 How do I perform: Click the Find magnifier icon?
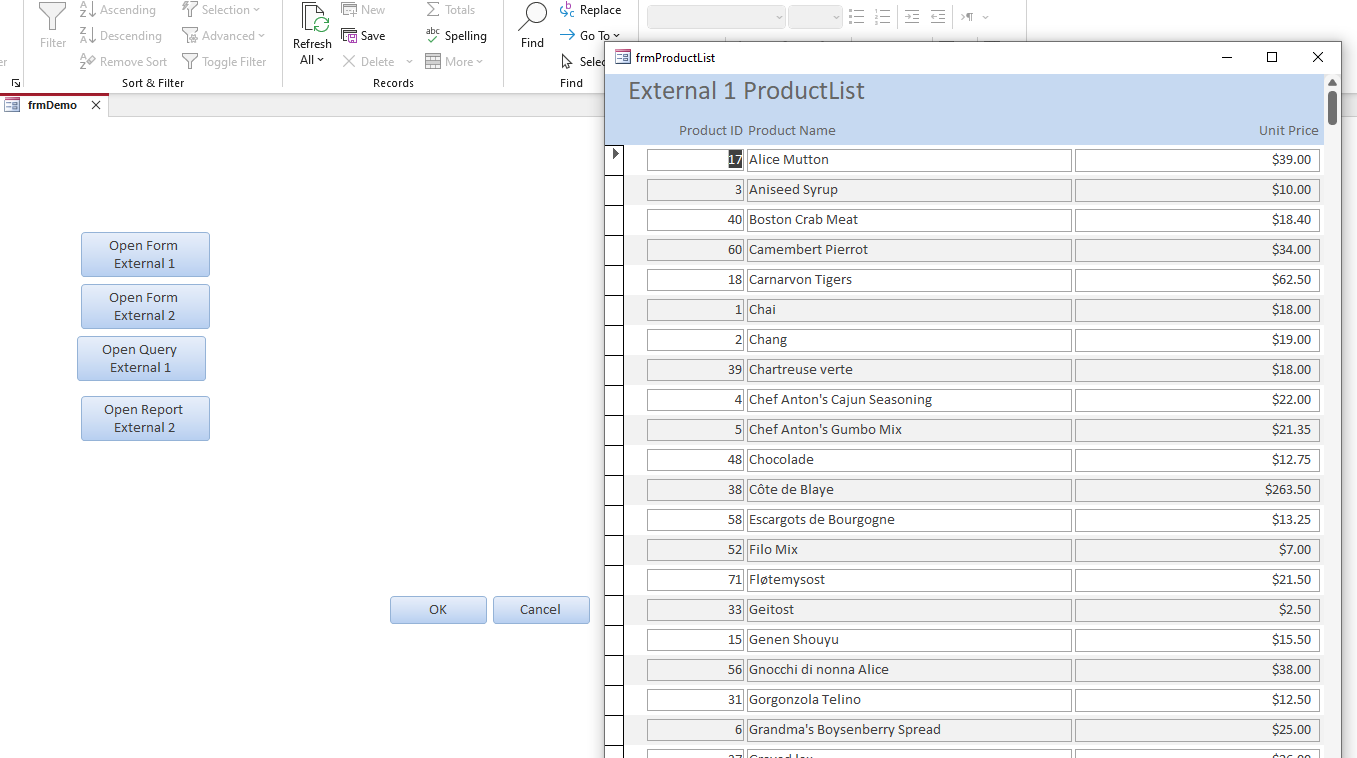click(532, 17)
